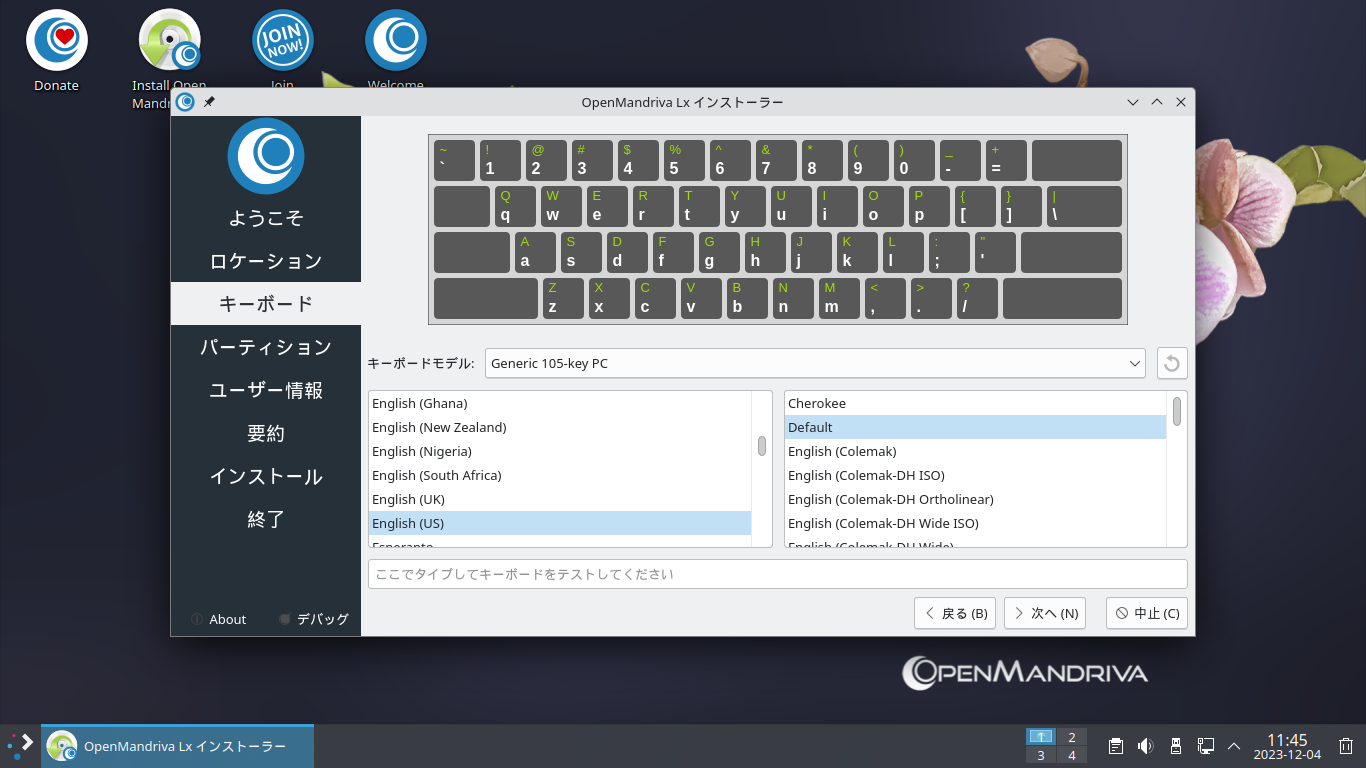Select English (South Africa) layout

[x=560, y=475]
